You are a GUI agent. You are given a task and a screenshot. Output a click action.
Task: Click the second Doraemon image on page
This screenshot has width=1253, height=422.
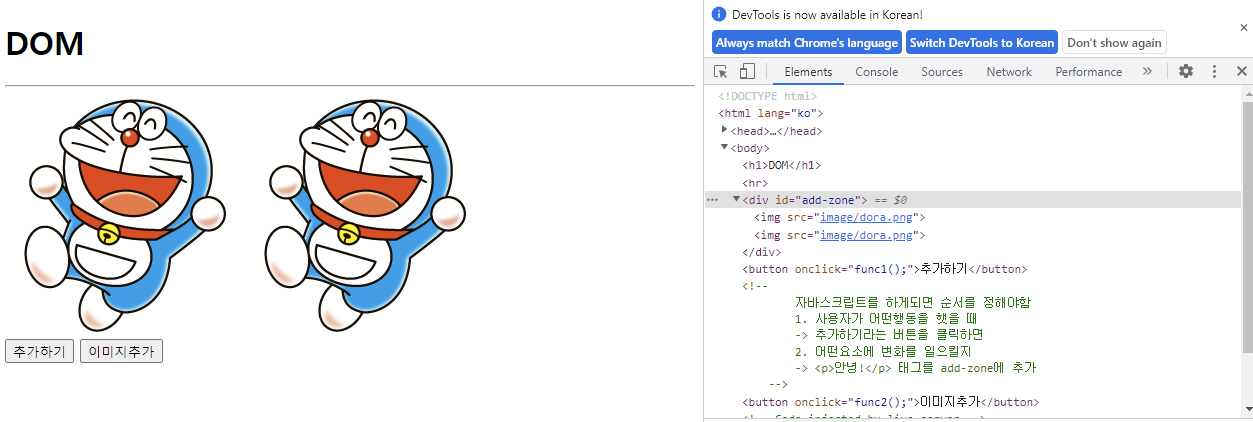365,215
